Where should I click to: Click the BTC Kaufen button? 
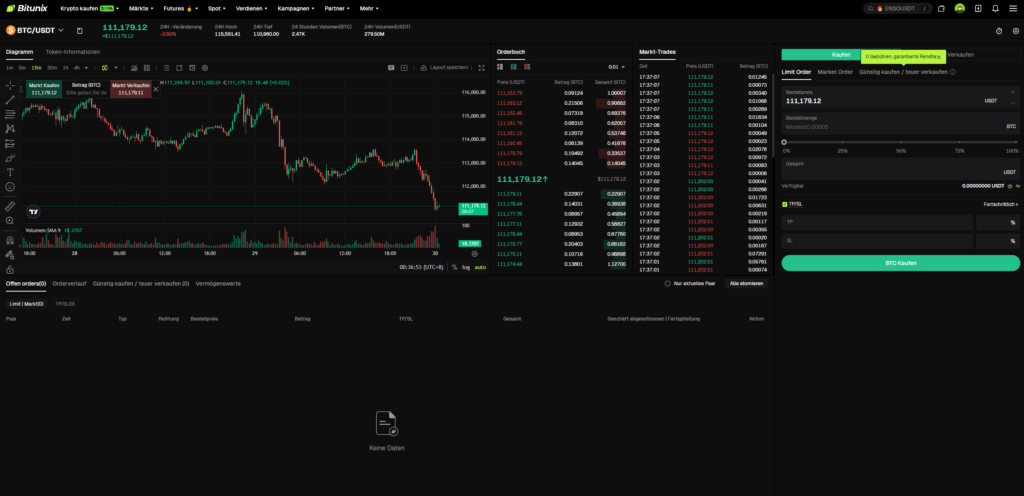901,263
